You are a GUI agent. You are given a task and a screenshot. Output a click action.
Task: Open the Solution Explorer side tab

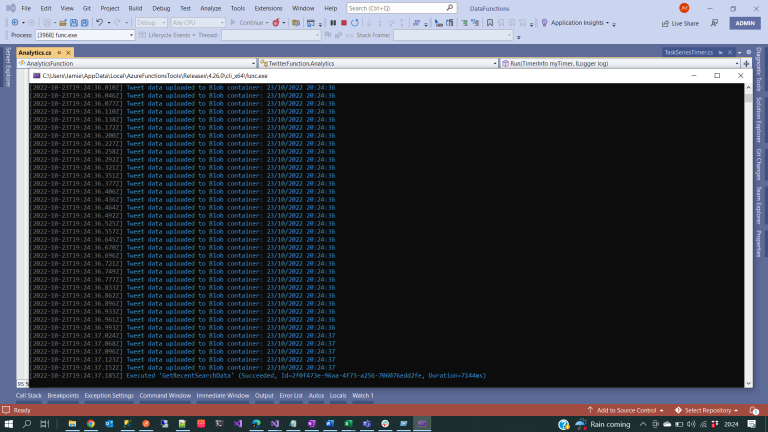tap(759, 120)
